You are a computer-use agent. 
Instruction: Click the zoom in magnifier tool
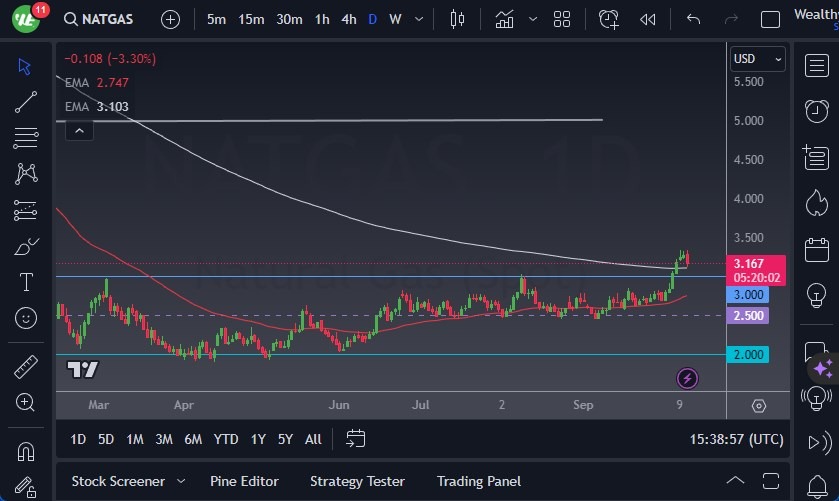26,403
